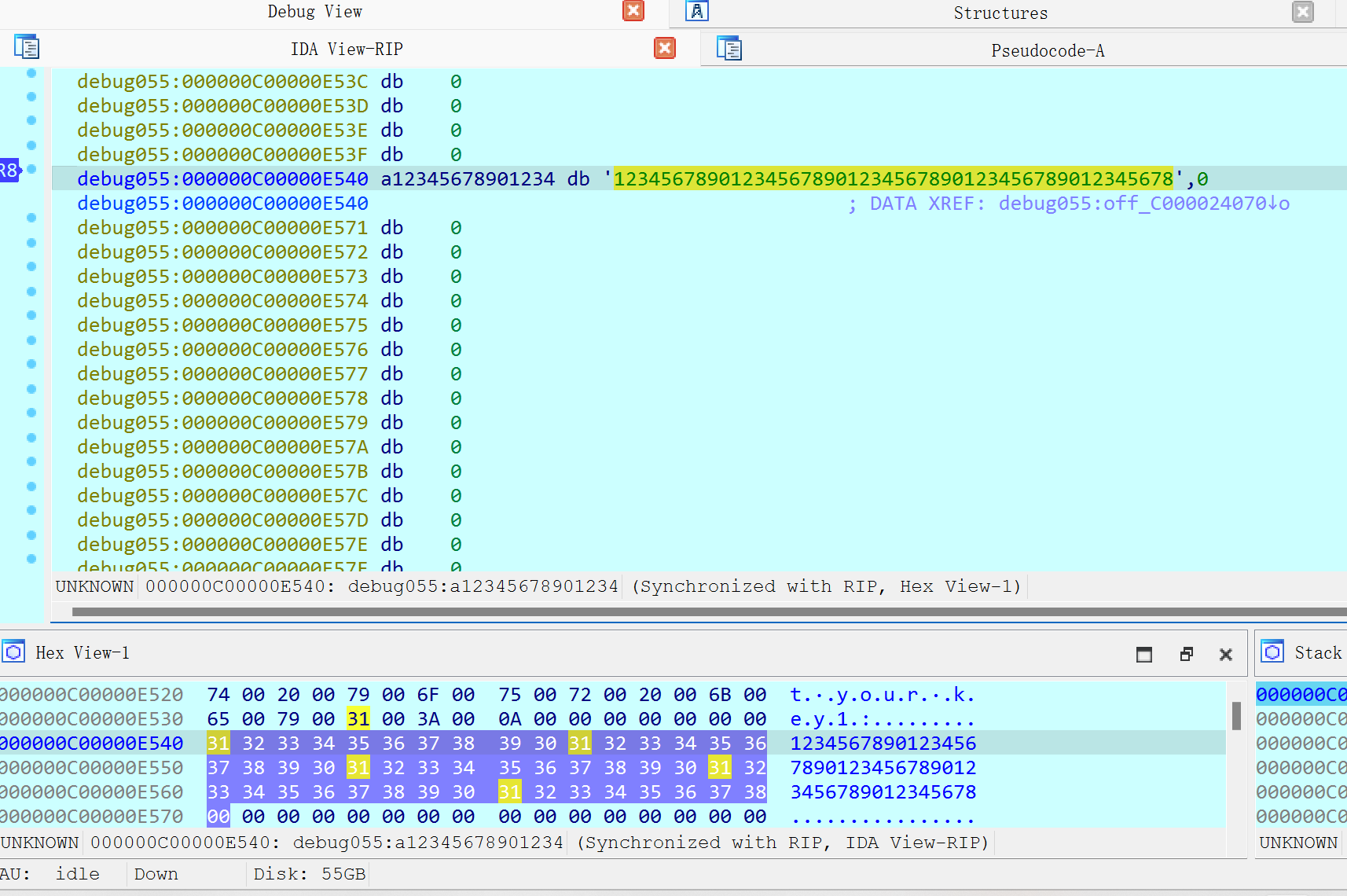Click the hex view vertical scrollbar thumb

[x=1236, y=715]
